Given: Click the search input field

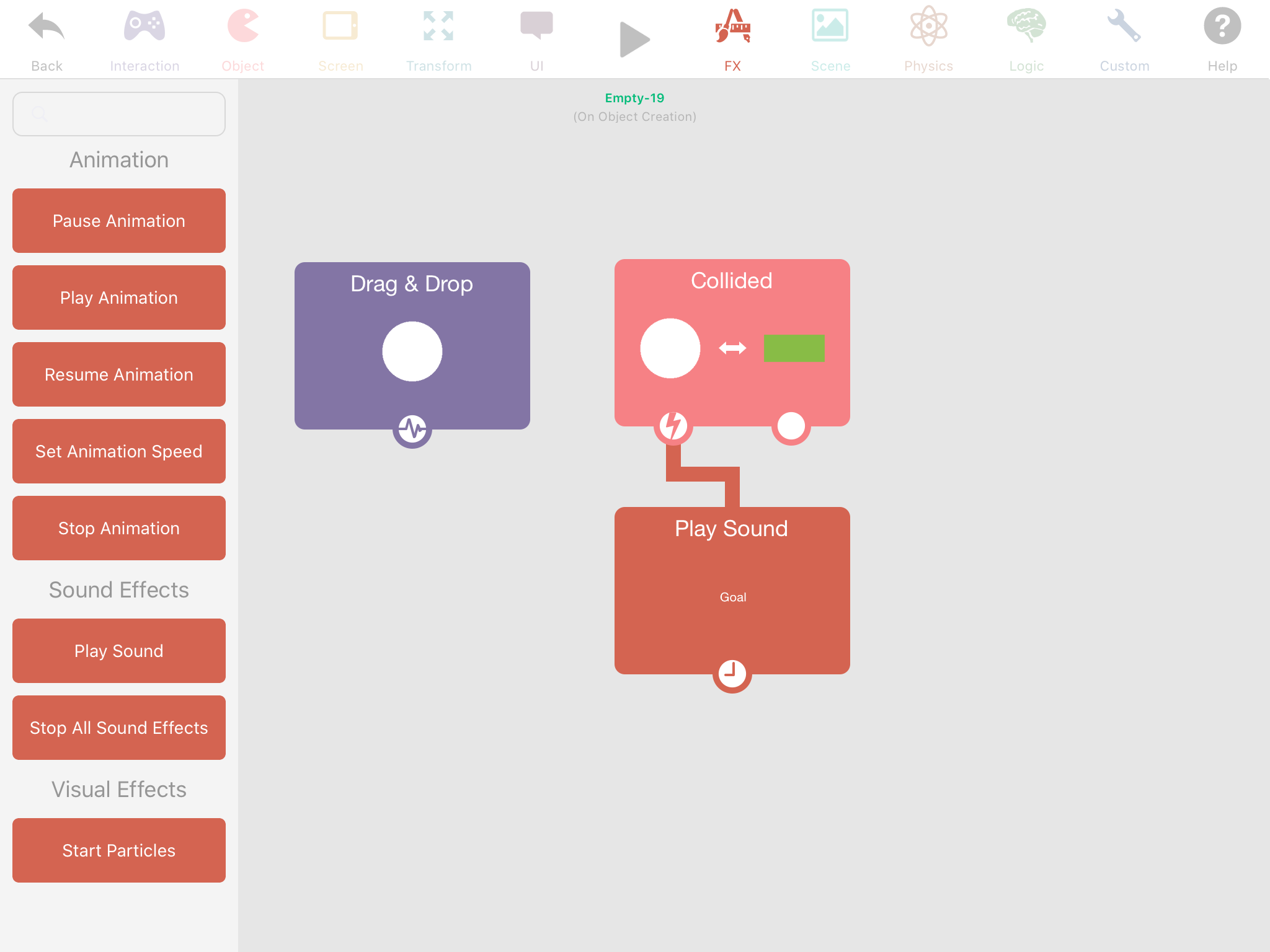Looking at the screenshot, I should pos(119,114).
